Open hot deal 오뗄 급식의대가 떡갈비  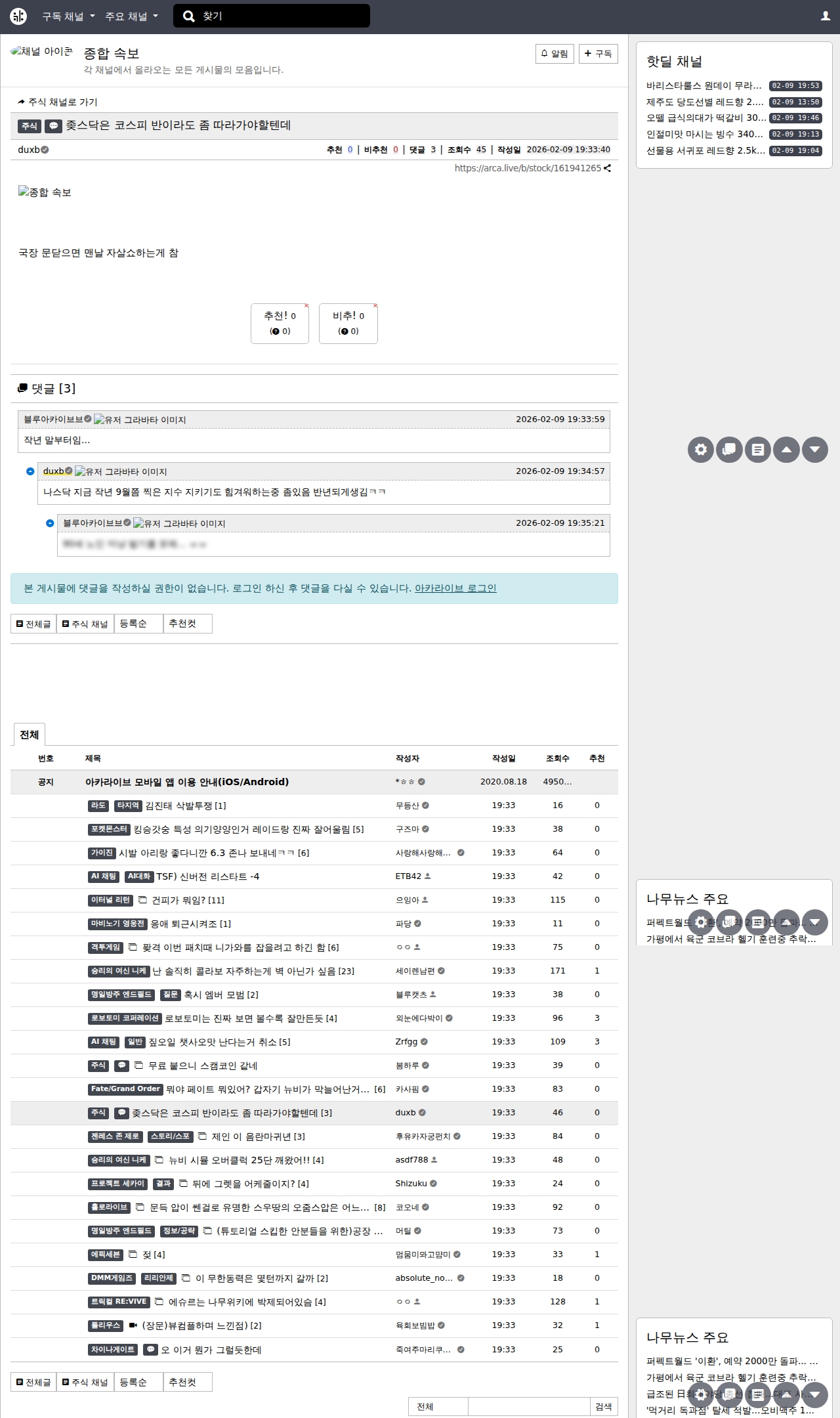point(706,118)
